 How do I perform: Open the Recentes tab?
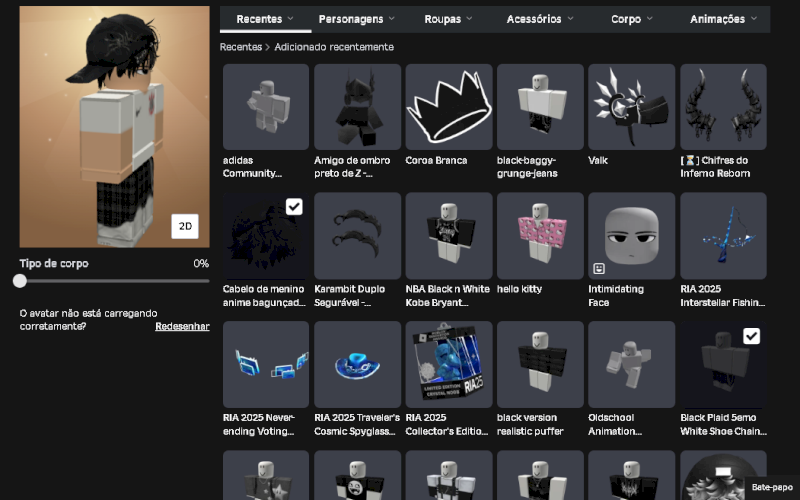(x=265, y=19)
